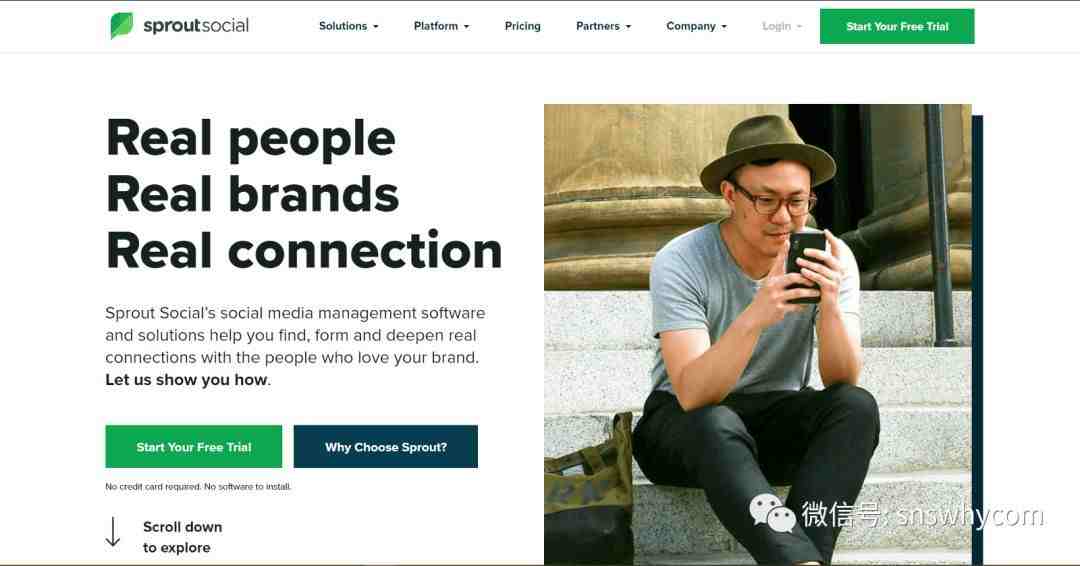Click the Scroll down to explore label
The image size is (1080, 566).
(183, 537)
